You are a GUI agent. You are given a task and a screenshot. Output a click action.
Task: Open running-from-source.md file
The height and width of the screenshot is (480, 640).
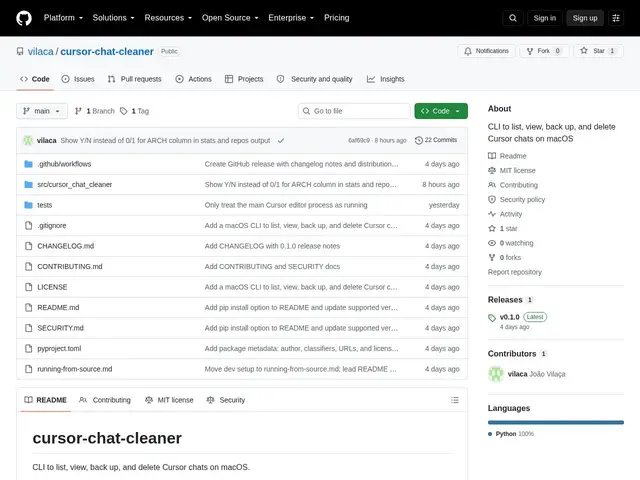(x=75, y=369)
